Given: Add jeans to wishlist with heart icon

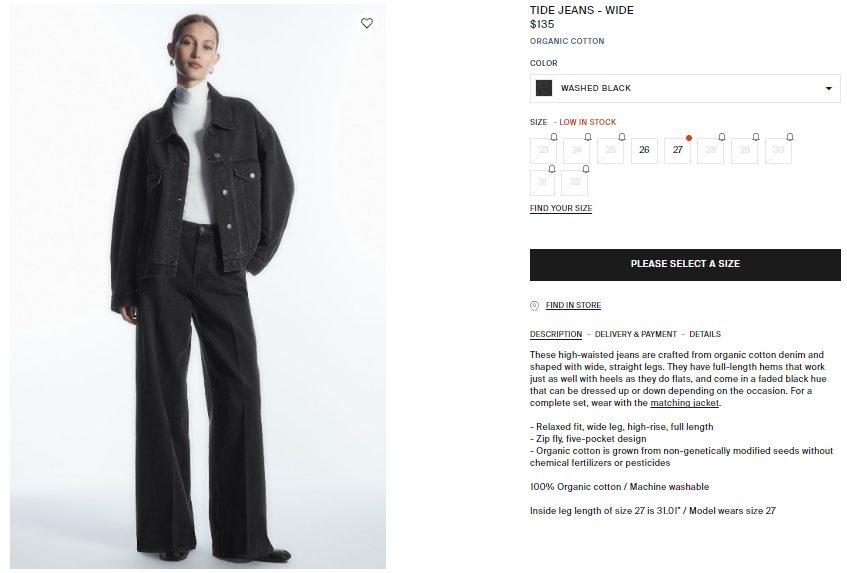Looking at the screenshot, I should (367, 23).
